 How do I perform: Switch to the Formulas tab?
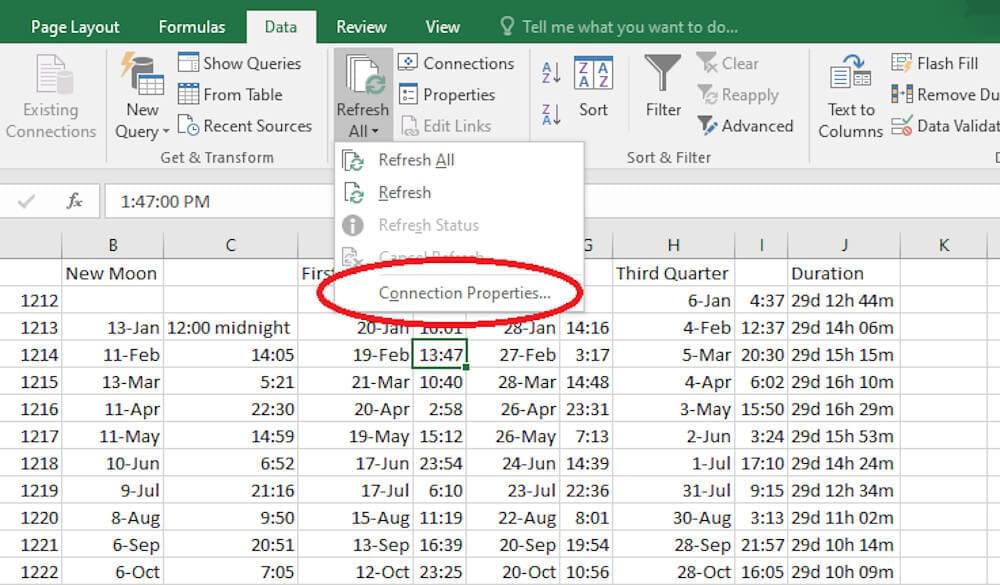click(x=192, y=27)
